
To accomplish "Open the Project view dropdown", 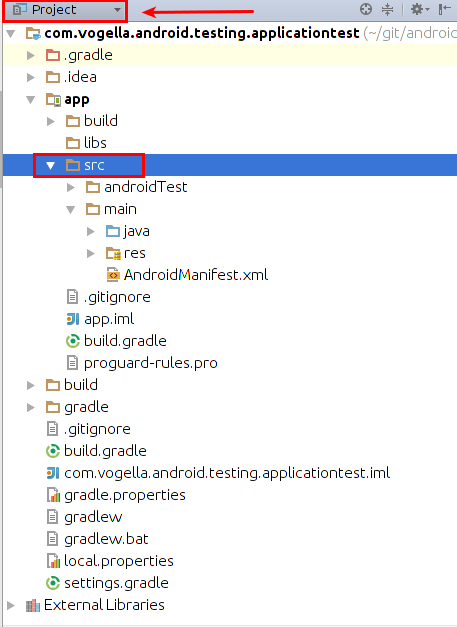I will 65,10.
